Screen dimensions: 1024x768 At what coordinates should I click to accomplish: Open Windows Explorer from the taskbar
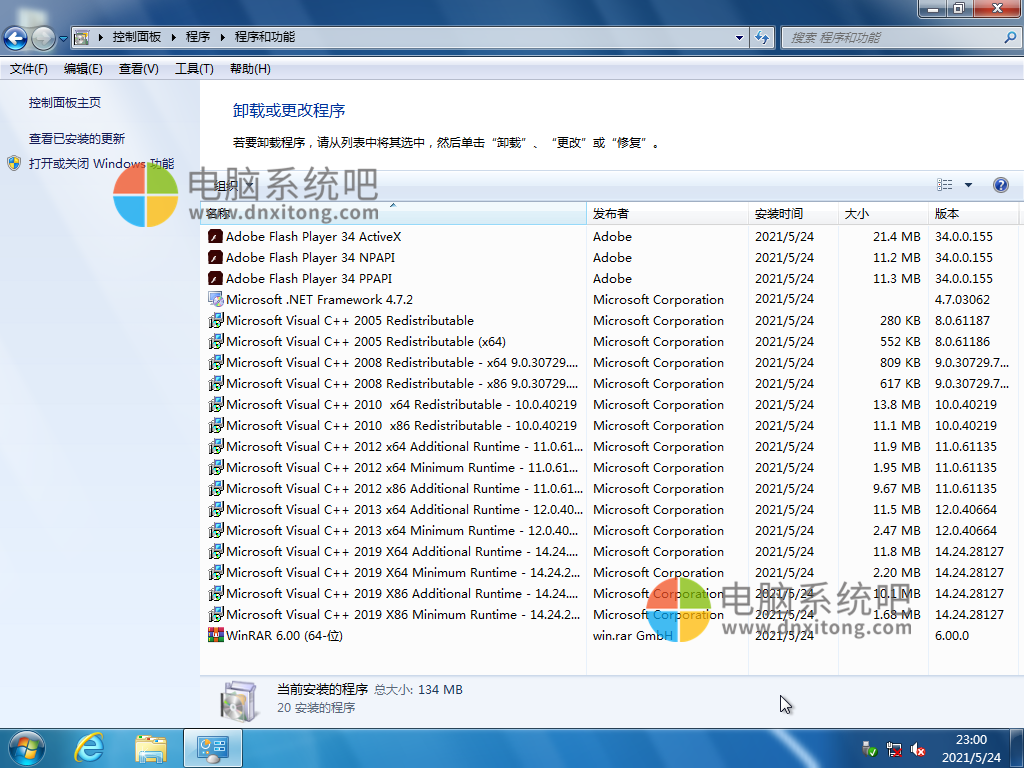(151, 747)
